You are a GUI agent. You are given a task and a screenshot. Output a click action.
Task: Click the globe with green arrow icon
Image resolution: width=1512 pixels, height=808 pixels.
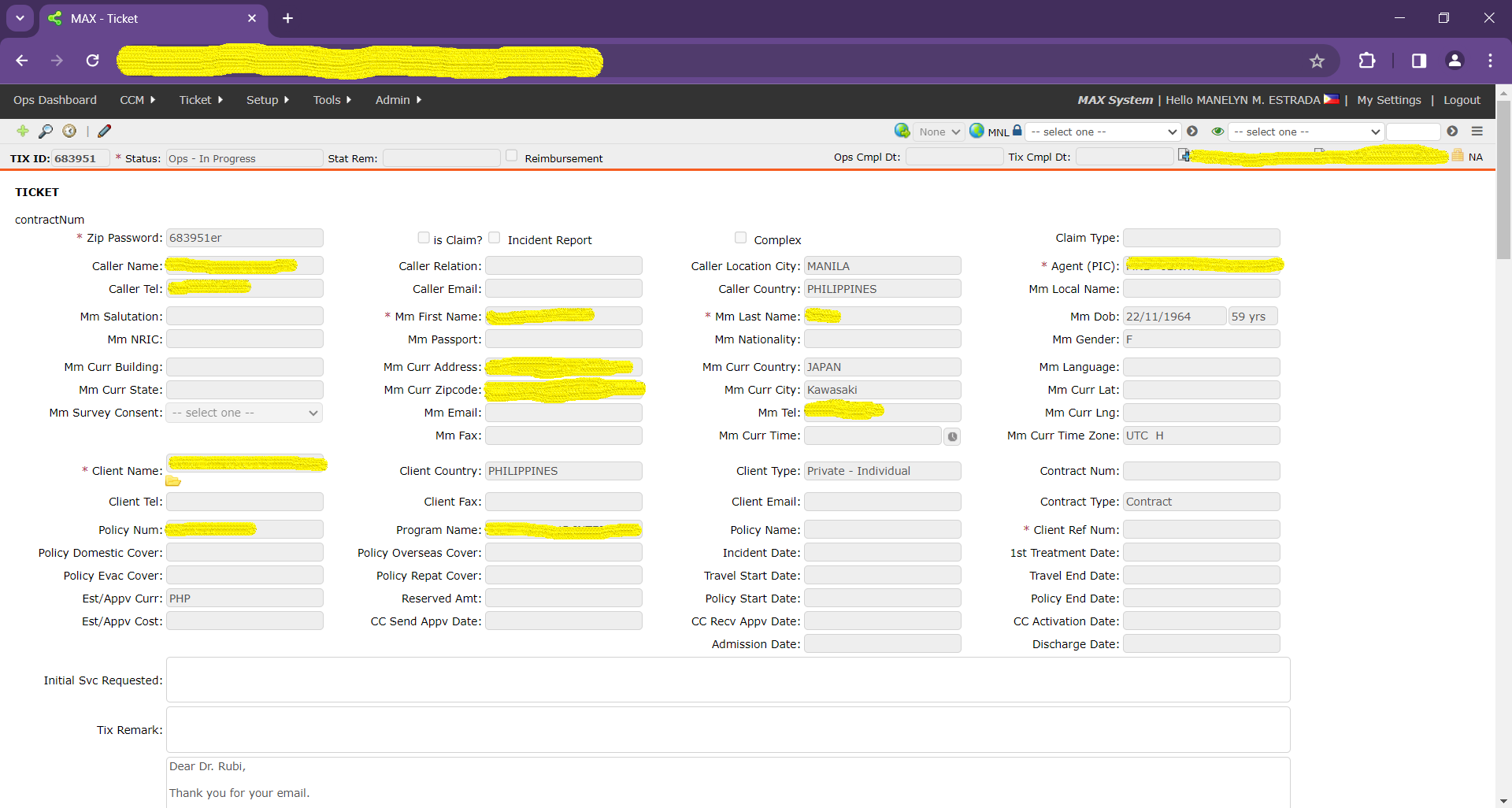point(902,131)
